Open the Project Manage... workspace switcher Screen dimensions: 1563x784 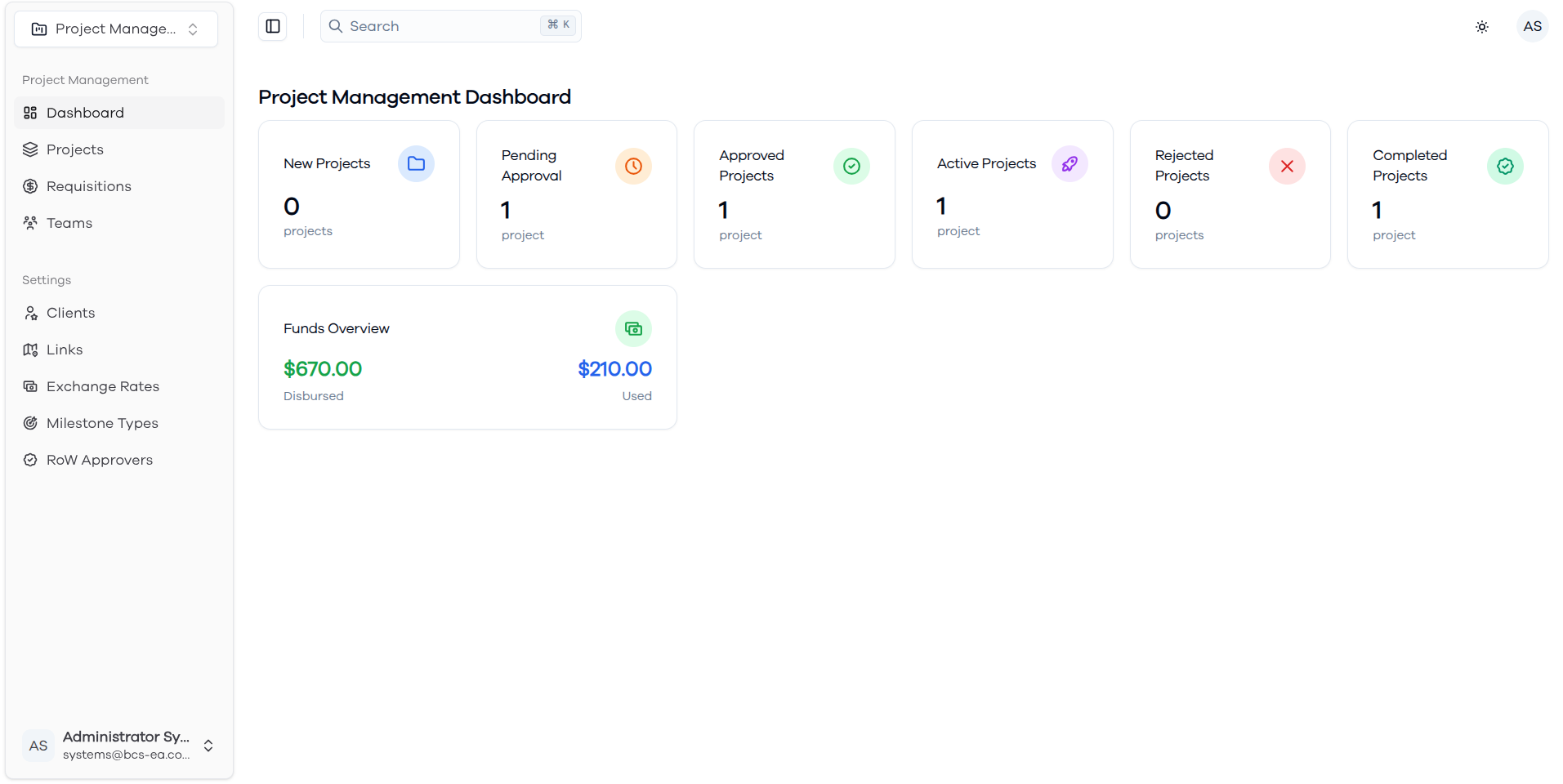click(x=116, y=29)
